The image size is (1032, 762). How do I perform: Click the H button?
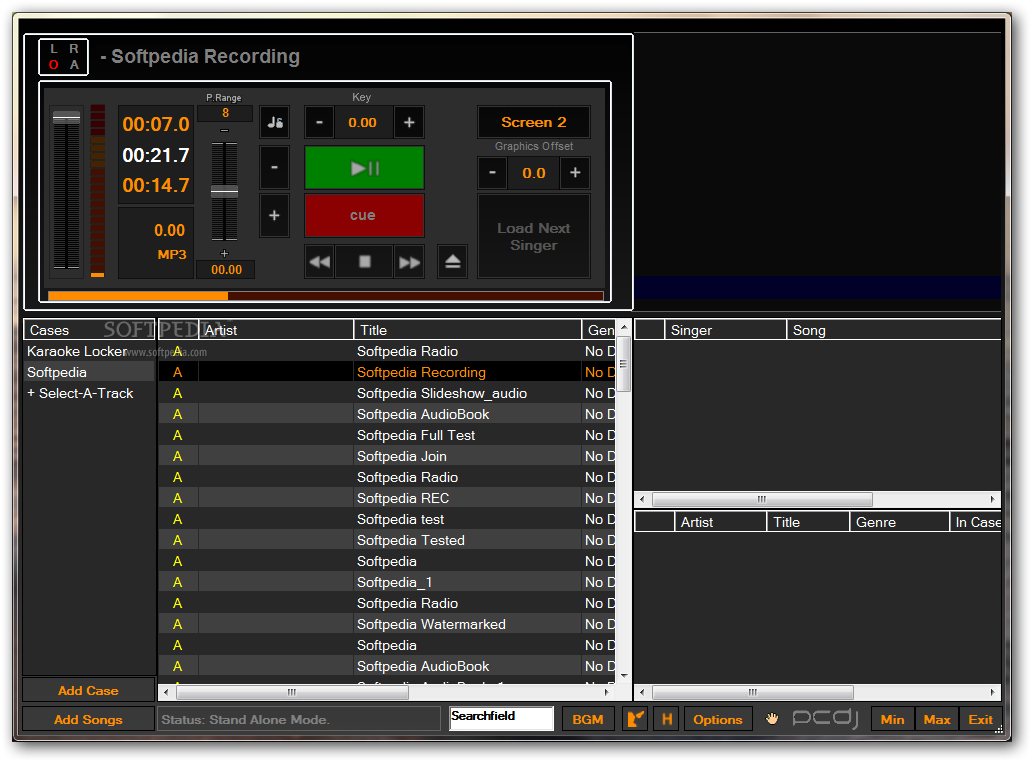[x=667, y=719]
